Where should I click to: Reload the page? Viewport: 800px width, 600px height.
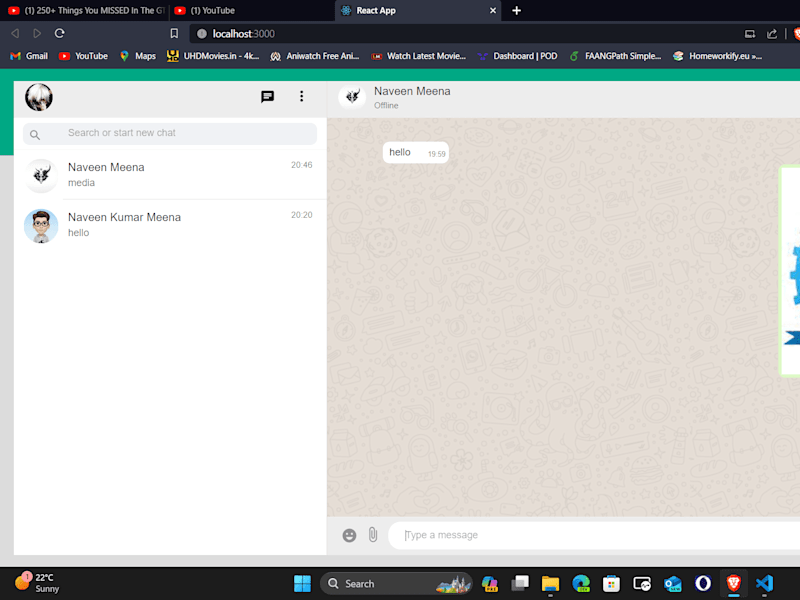(60, 34)
